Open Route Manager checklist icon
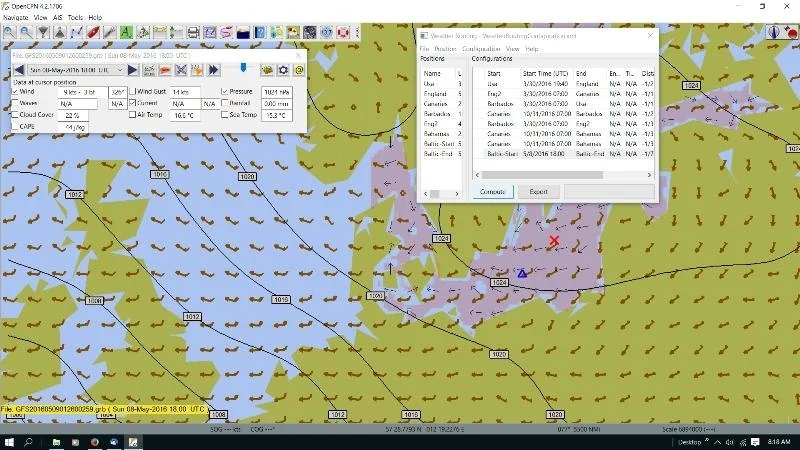This screenshot has width=800, height=450. (x=210, y=33)
